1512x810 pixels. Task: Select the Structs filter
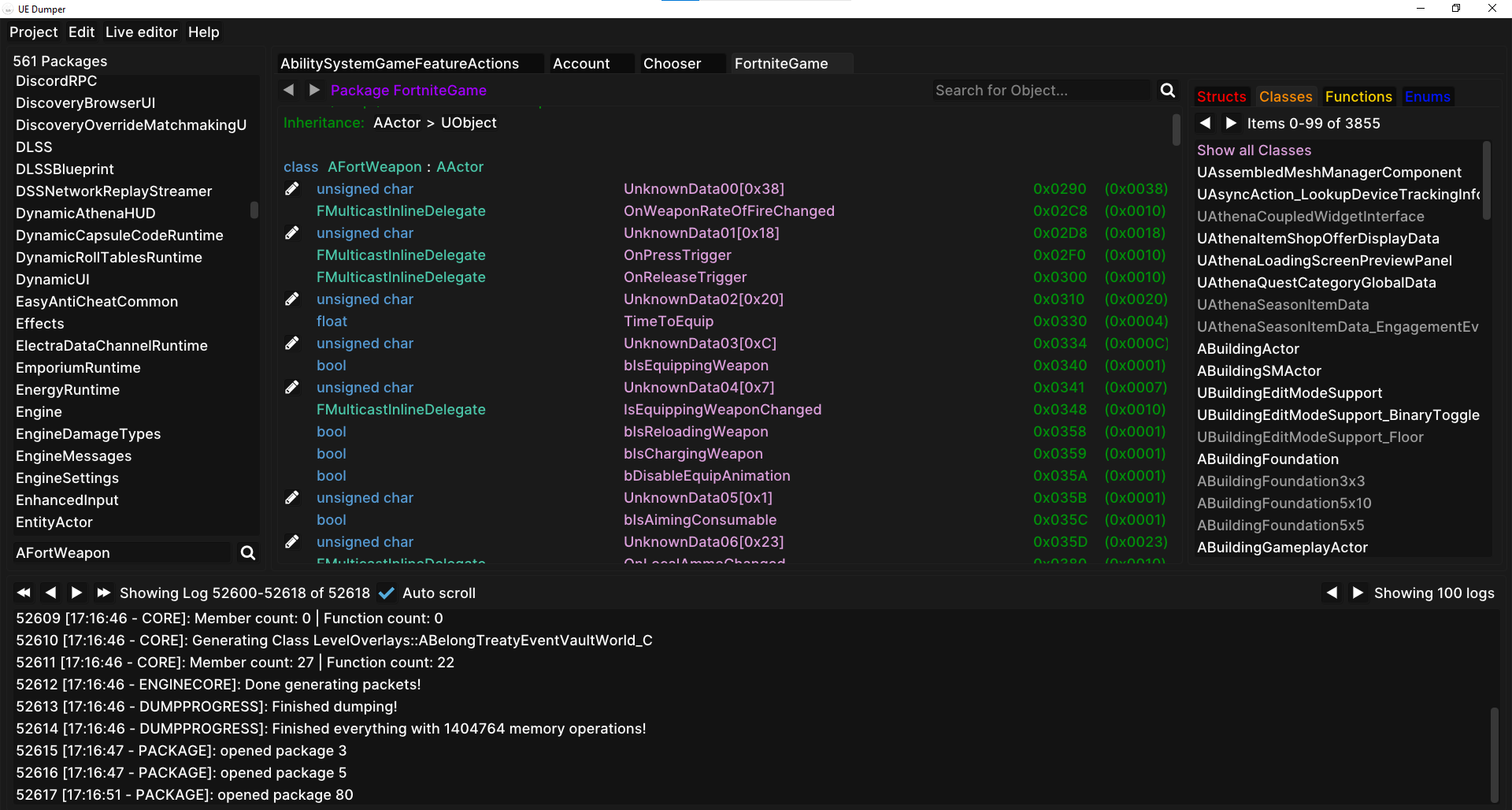tap(1221, 97)
